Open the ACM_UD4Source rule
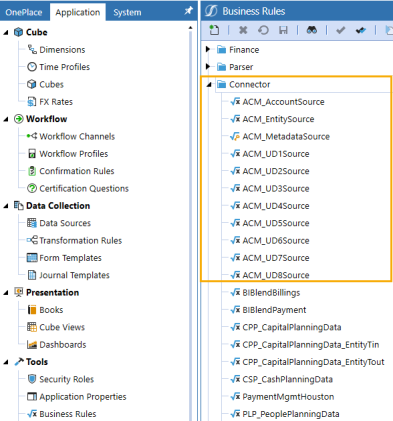This screenshot has height=421, width=393. coord(276,206)
